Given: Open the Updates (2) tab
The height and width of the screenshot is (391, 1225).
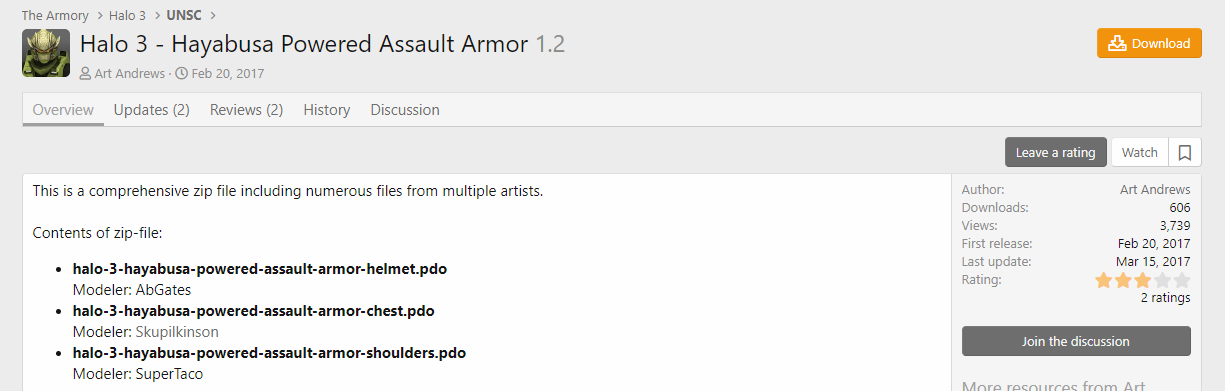Looking at the screenshot, I should (x=152, y=110).
